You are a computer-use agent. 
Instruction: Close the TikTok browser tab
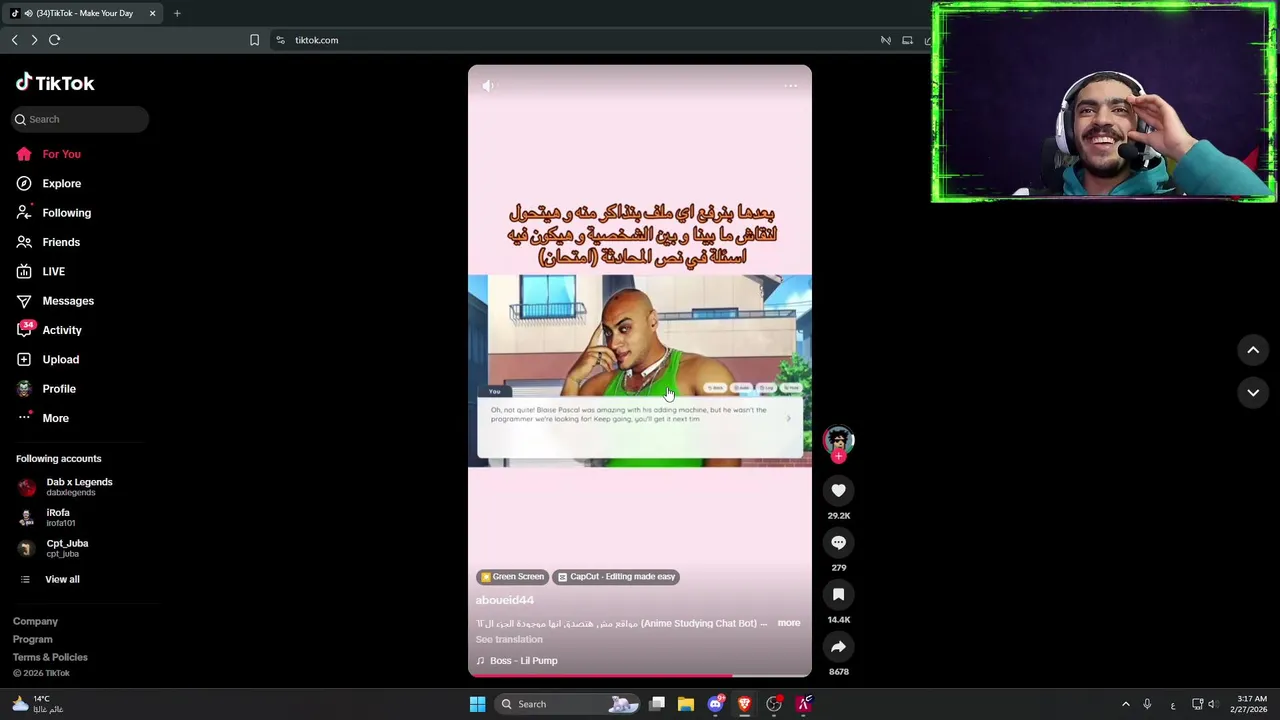tap(152, 13)
